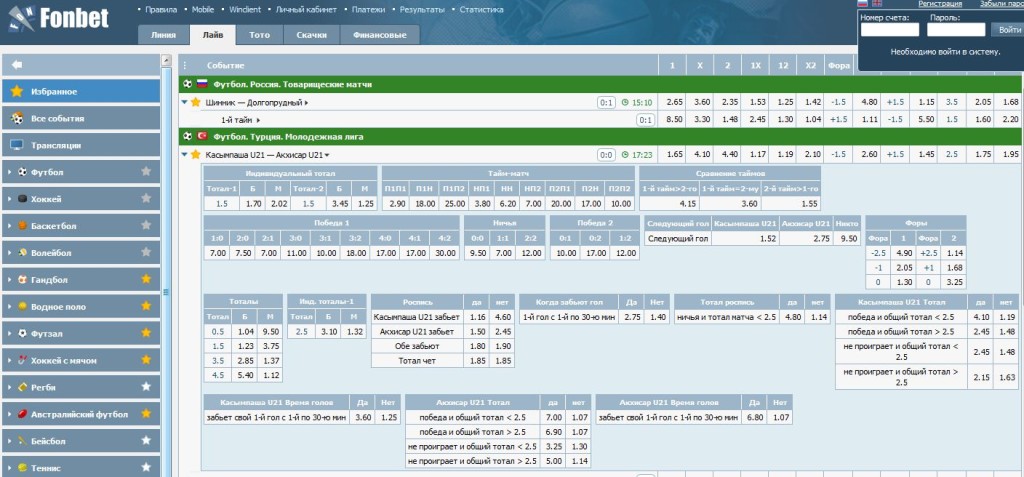
Task: Open the Статистика link
Action: click(x=481, y=10)
